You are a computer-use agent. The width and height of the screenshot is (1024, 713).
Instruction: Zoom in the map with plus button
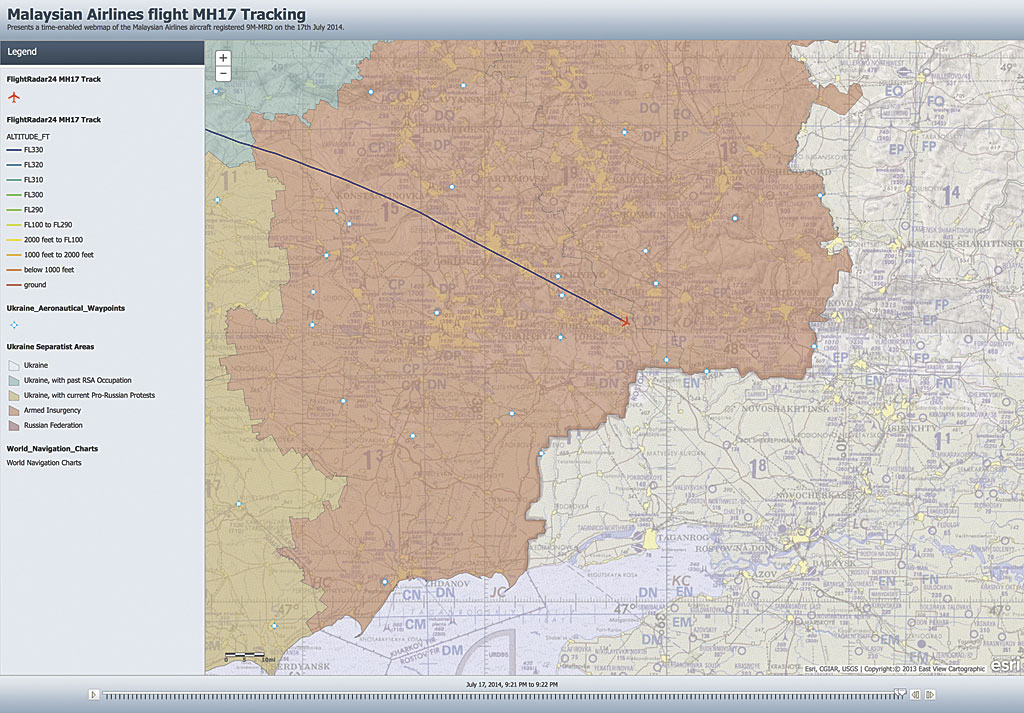click(223, 57)
